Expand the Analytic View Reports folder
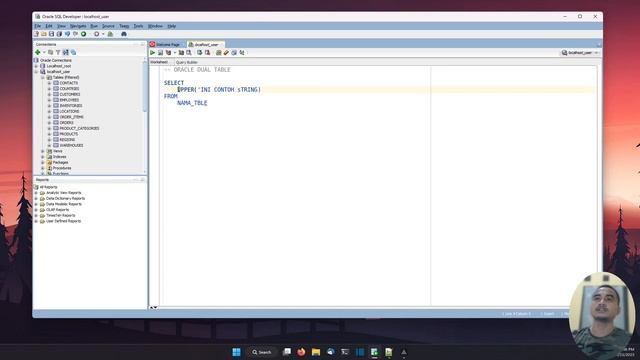This screenshot has width=640, height=360. point(36,193)
